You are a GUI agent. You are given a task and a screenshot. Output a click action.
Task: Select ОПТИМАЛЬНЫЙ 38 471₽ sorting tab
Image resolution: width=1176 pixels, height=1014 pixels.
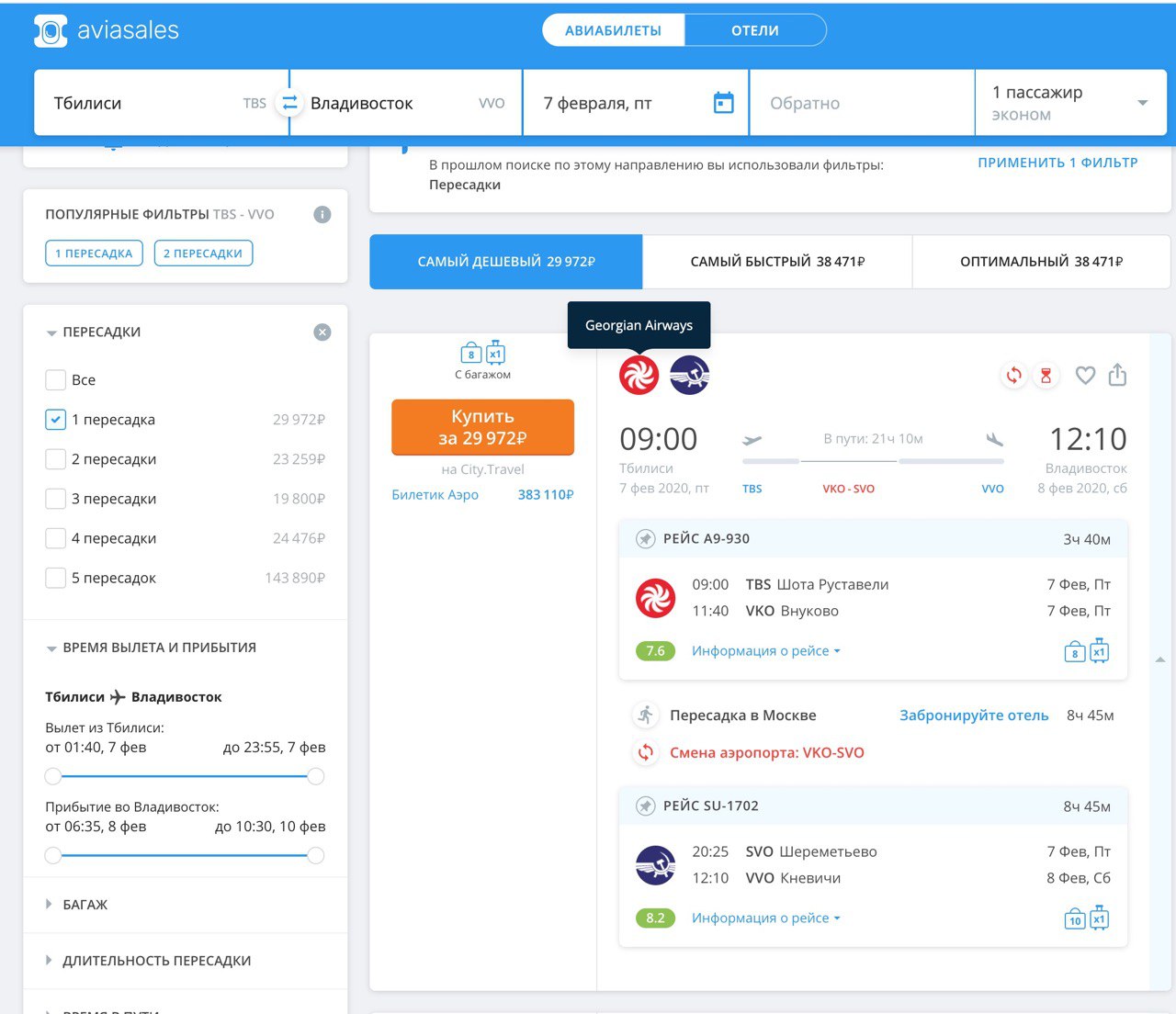point(1042,262)
